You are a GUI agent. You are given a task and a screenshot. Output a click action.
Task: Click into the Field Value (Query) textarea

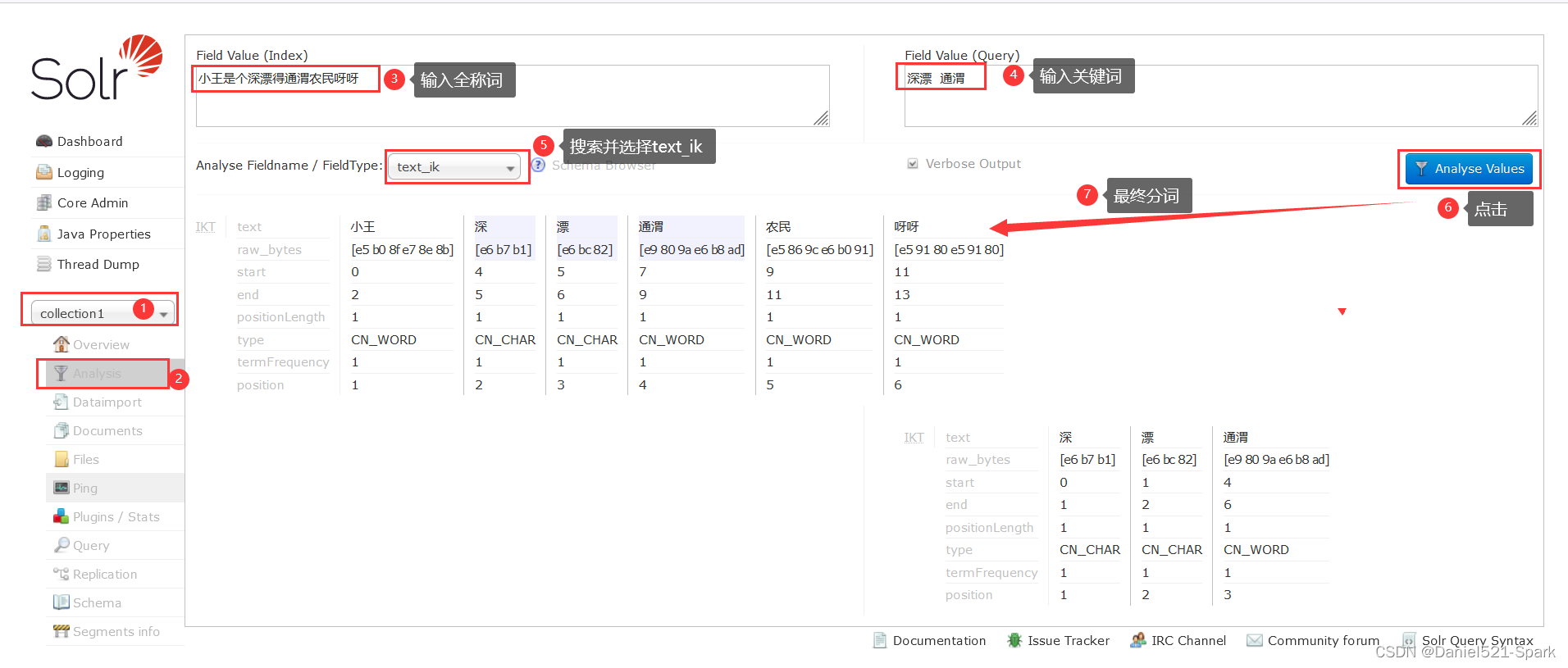click(x=1221, y=96)
